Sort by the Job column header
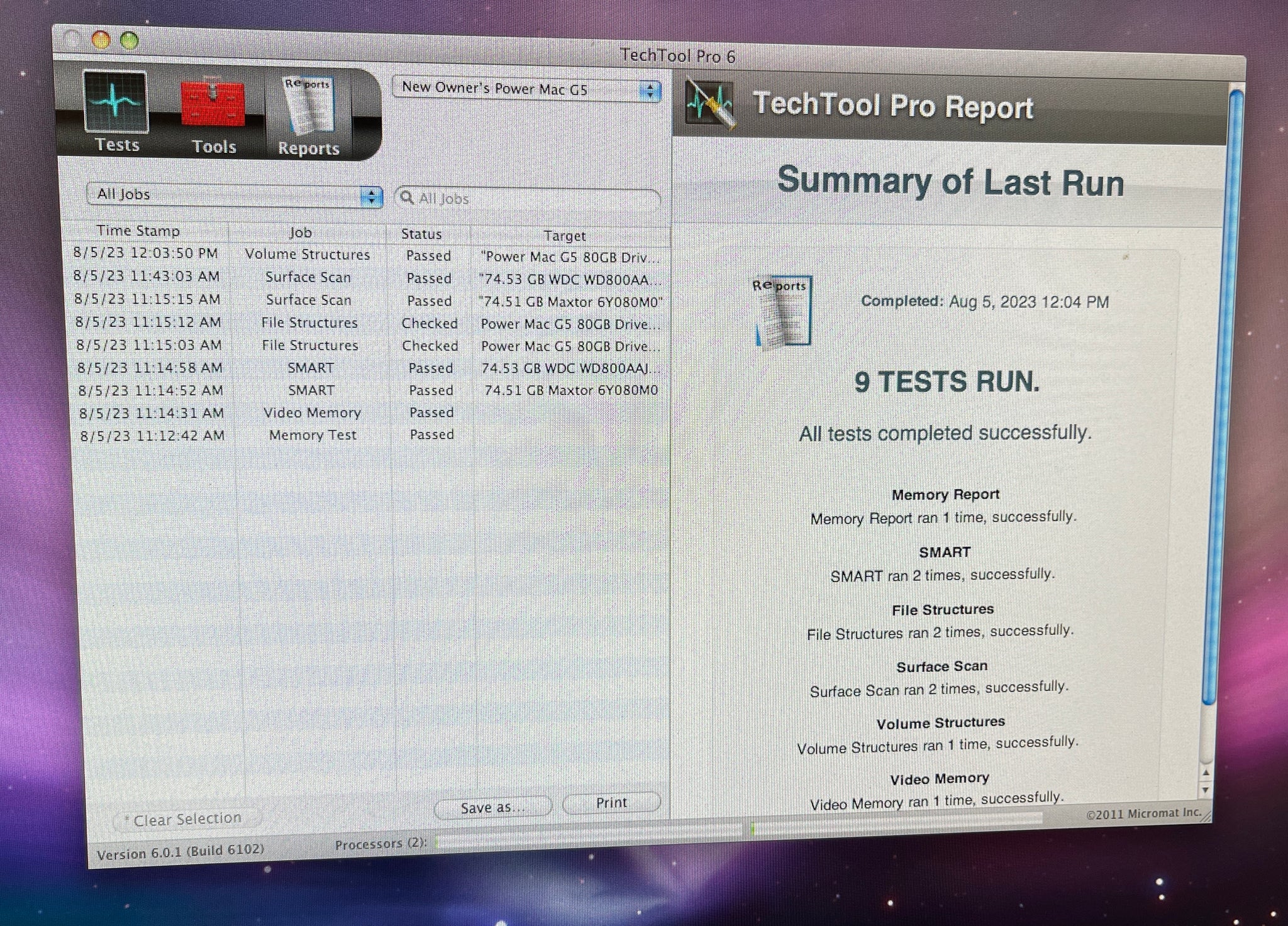The height and width of the screenshot is (926, 1288). tap(301, 233)
